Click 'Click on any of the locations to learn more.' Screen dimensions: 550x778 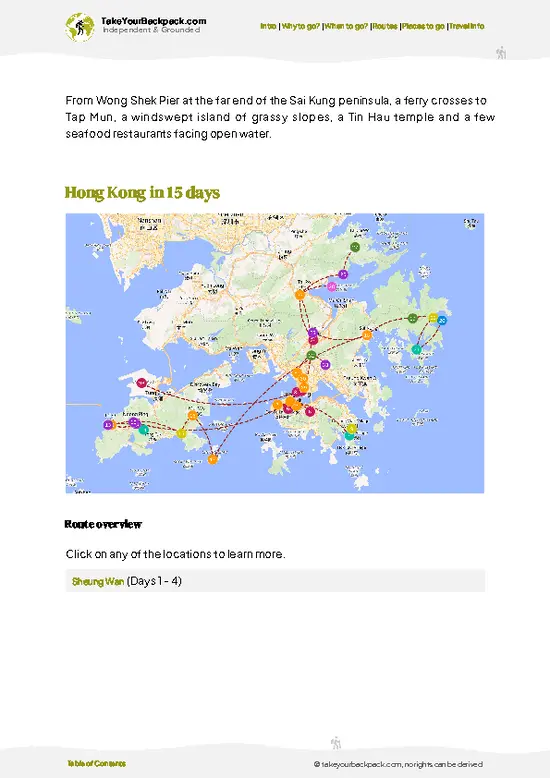coord(175,554)
